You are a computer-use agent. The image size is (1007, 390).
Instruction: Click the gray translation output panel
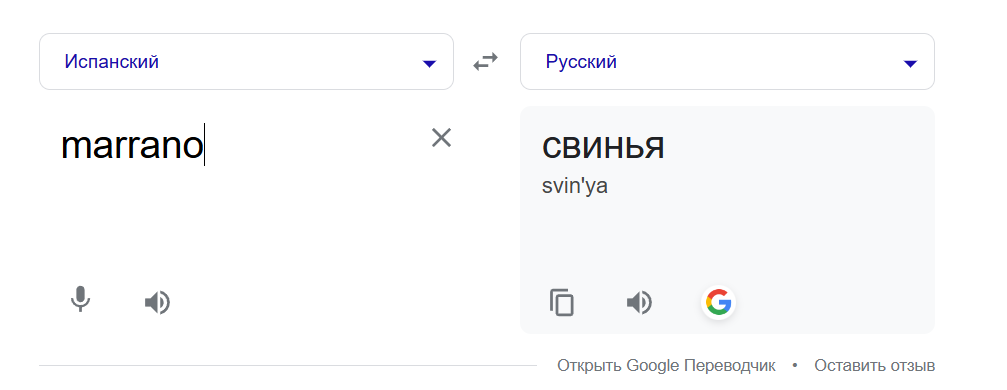[x=727, y=220]
